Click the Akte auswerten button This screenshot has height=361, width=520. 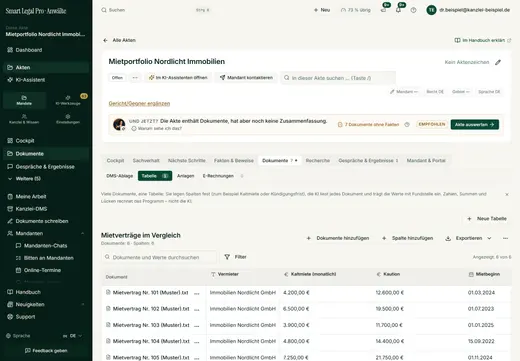point(475,125)
